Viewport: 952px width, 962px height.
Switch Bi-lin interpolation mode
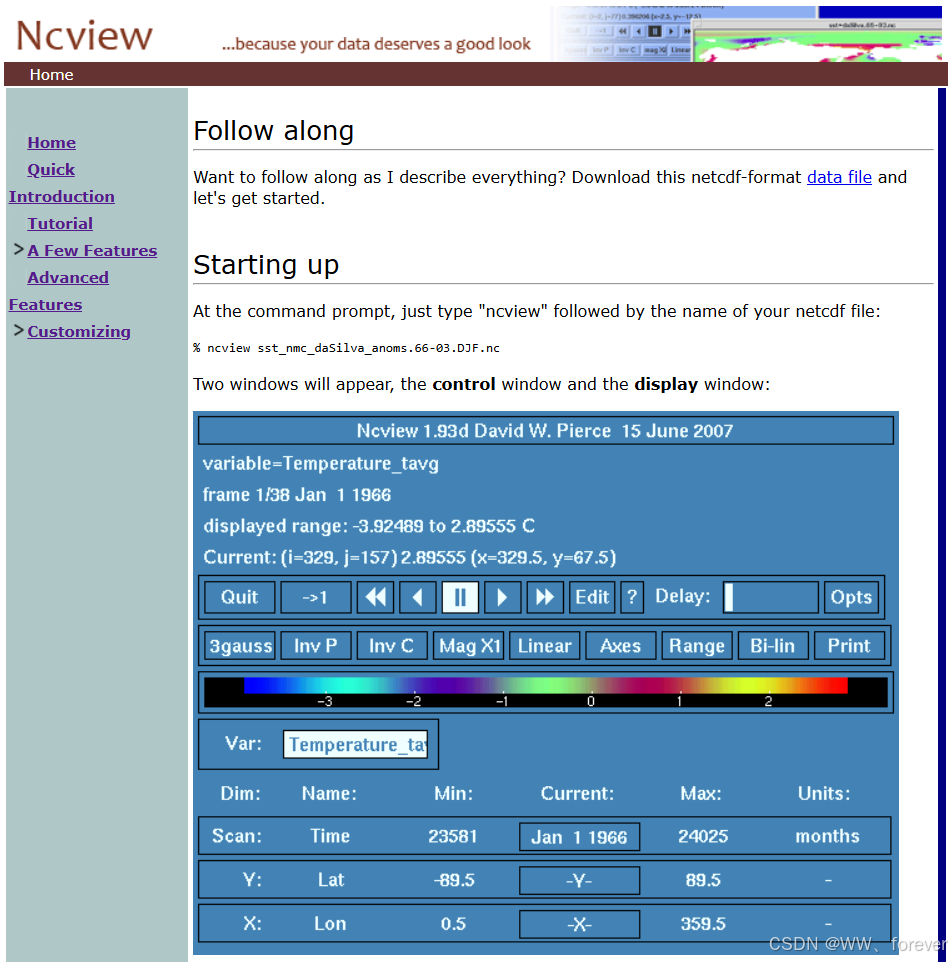[x=772, y=645]
